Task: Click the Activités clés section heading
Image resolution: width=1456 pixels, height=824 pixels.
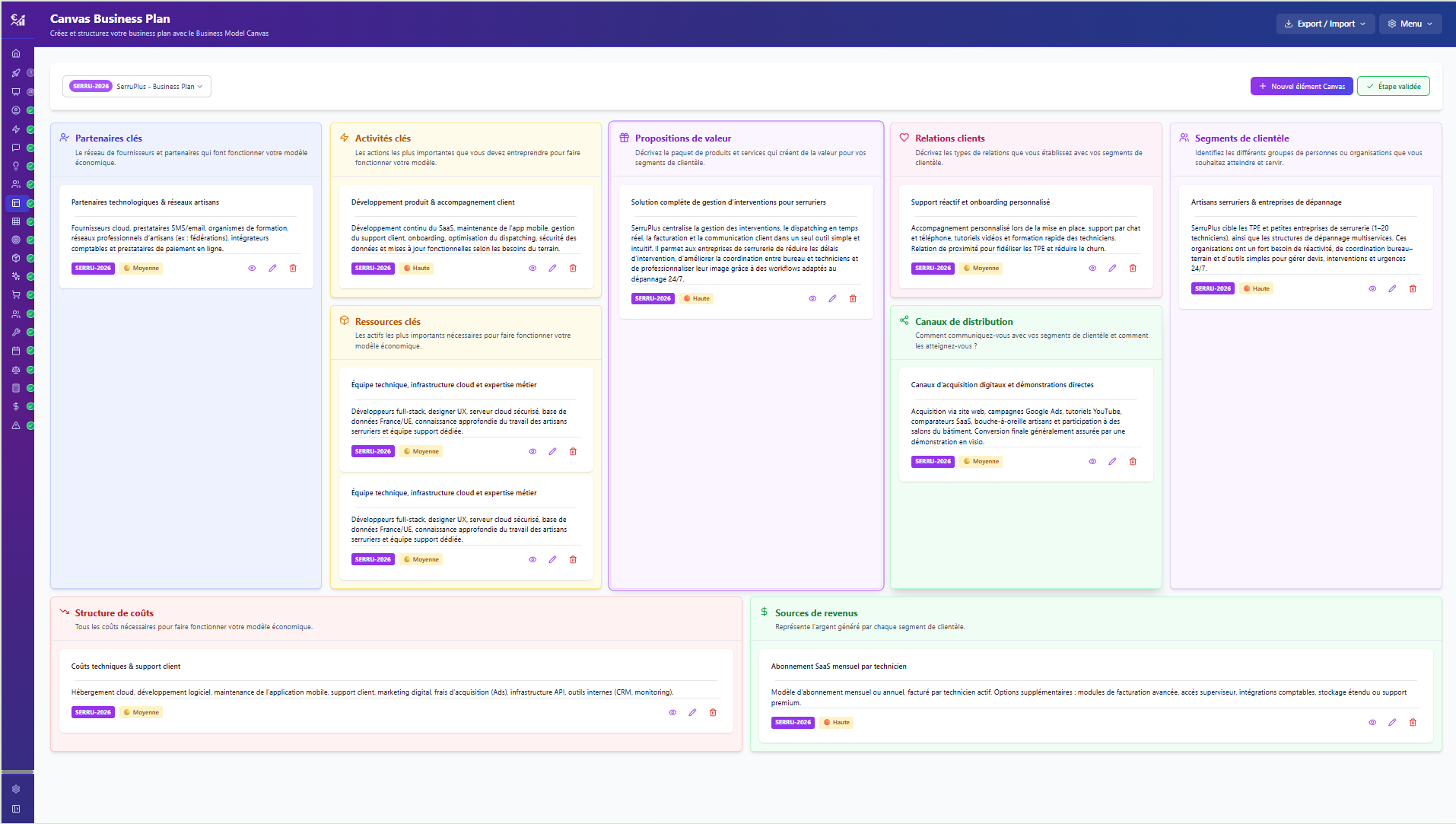Action: click(x=383, y=138)
